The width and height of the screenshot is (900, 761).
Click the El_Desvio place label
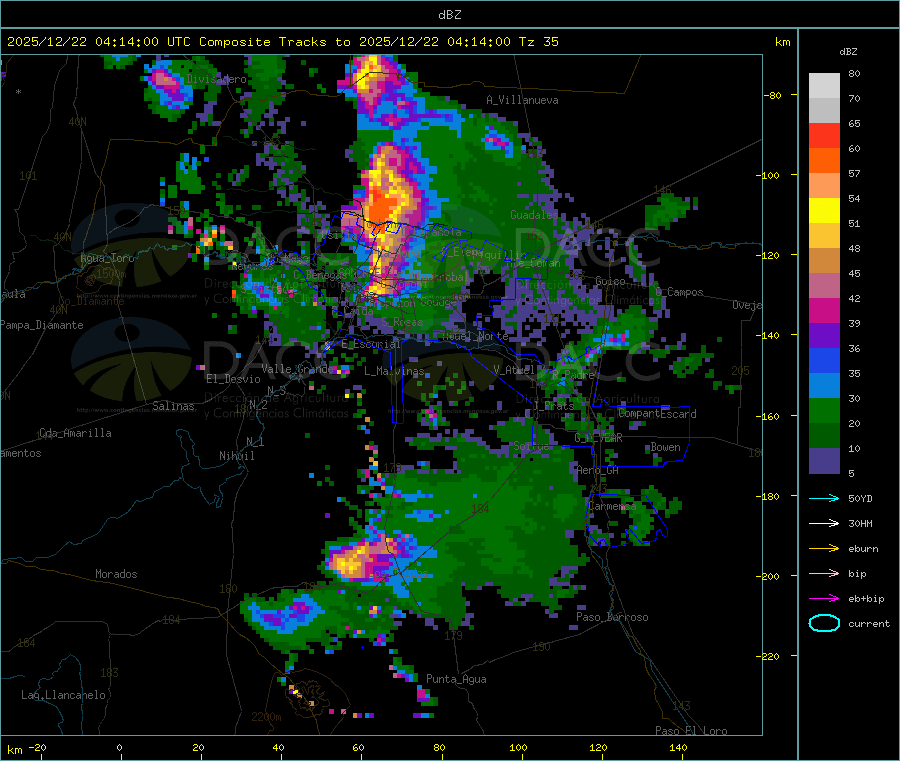click(234, 379)
